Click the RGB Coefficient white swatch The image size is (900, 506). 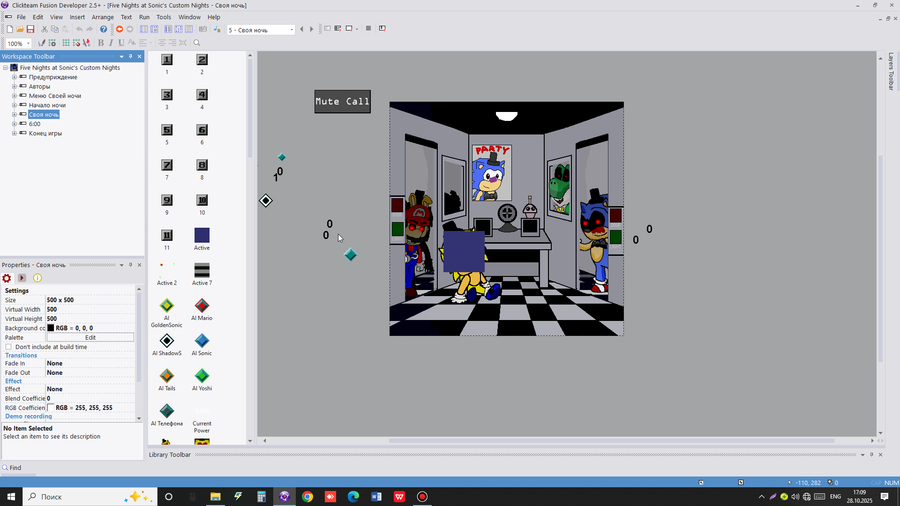click(51, 407)
